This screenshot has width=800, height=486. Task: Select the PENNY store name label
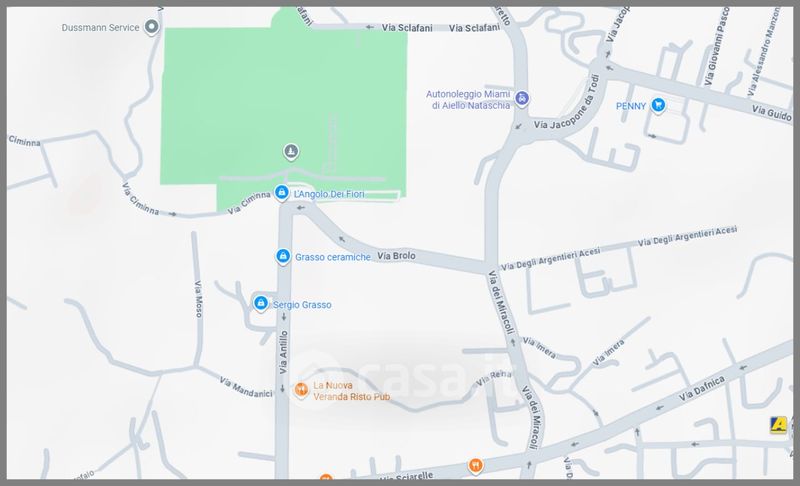(x=631, y=106)
